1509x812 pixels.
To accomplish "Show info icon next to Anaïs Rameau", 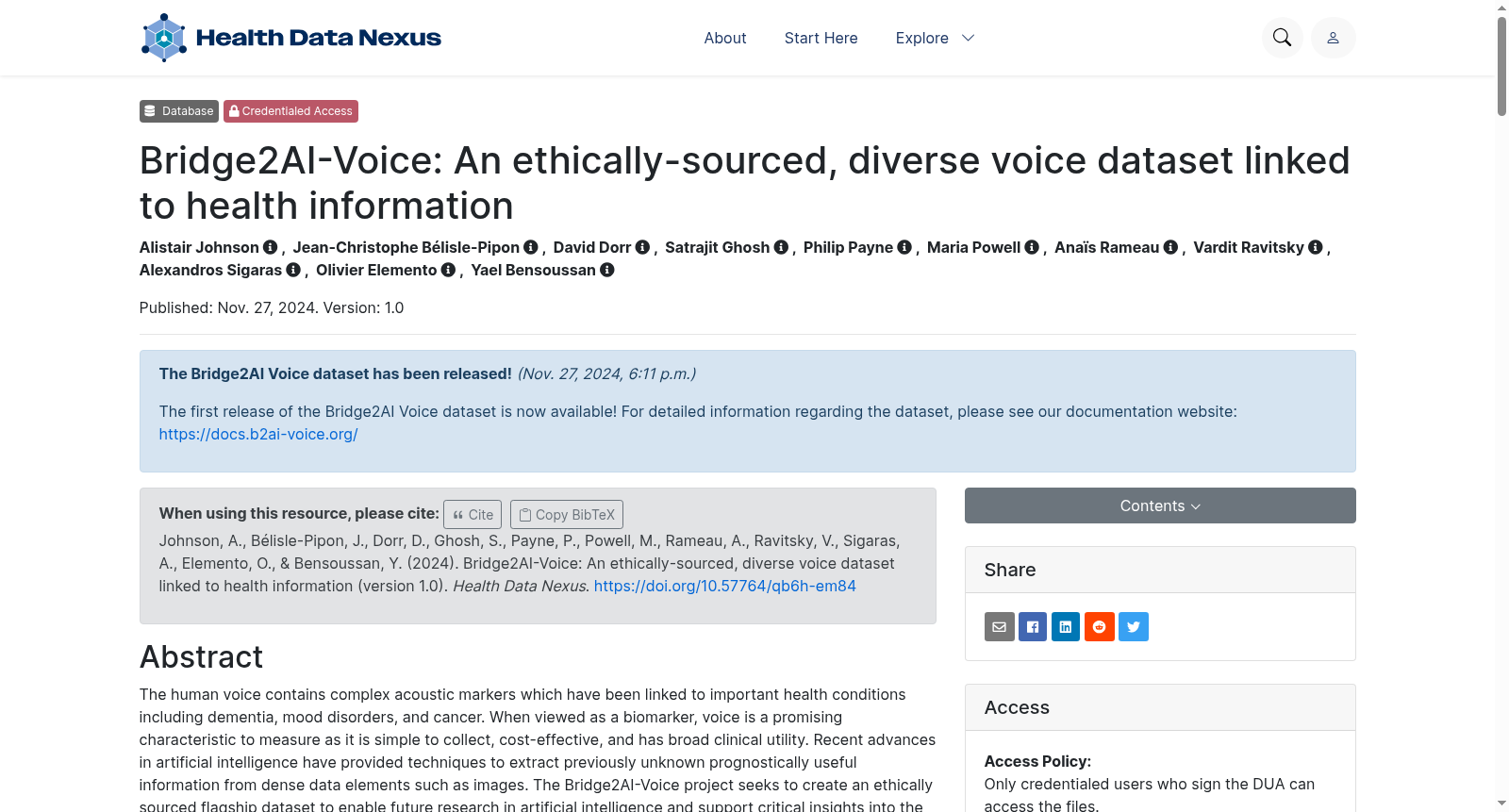I will click(1170, 247).
